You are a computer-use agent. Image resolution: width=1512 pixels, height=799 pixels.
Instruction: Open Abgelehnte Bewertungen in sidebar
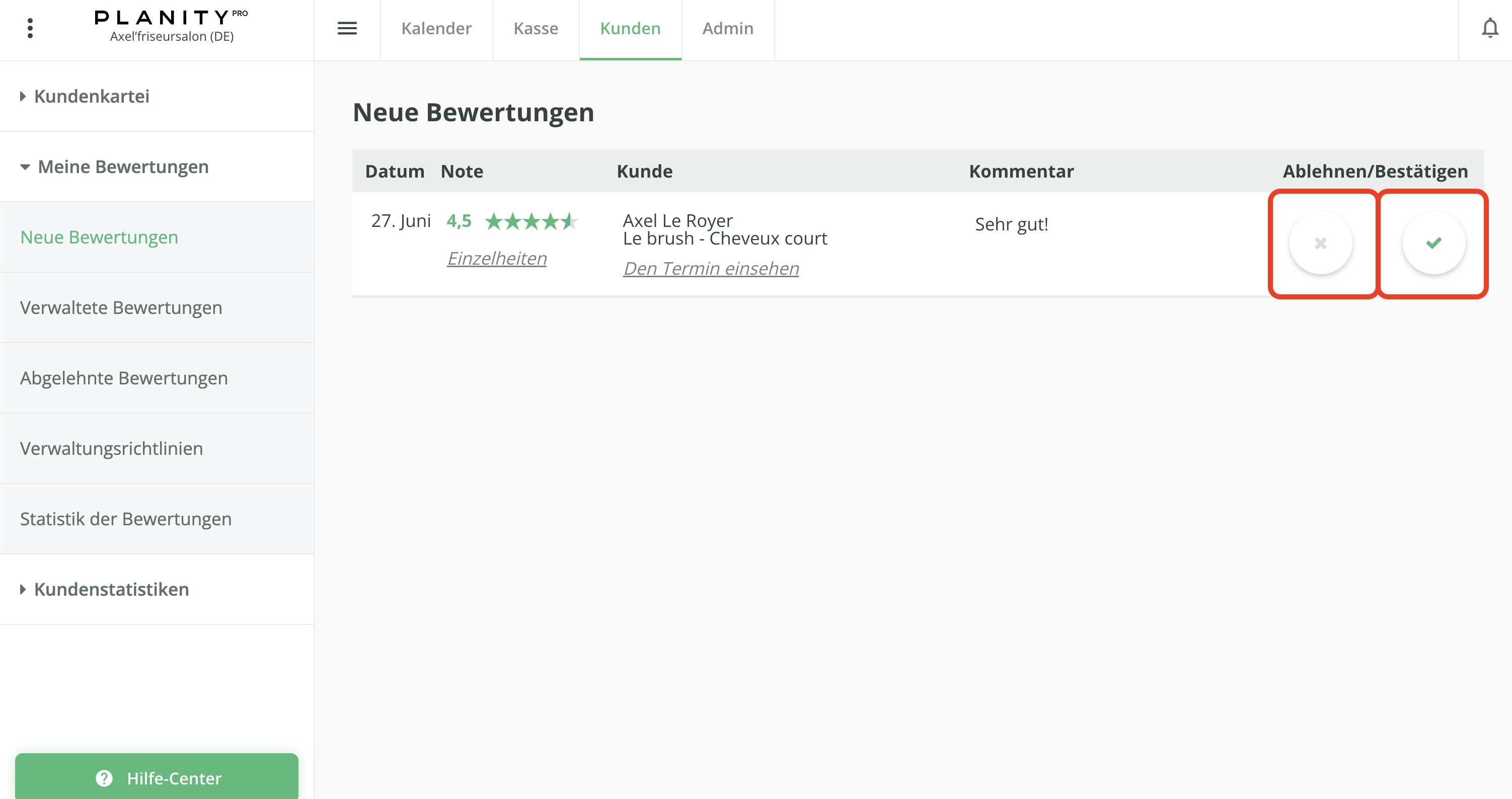[124, 378]
